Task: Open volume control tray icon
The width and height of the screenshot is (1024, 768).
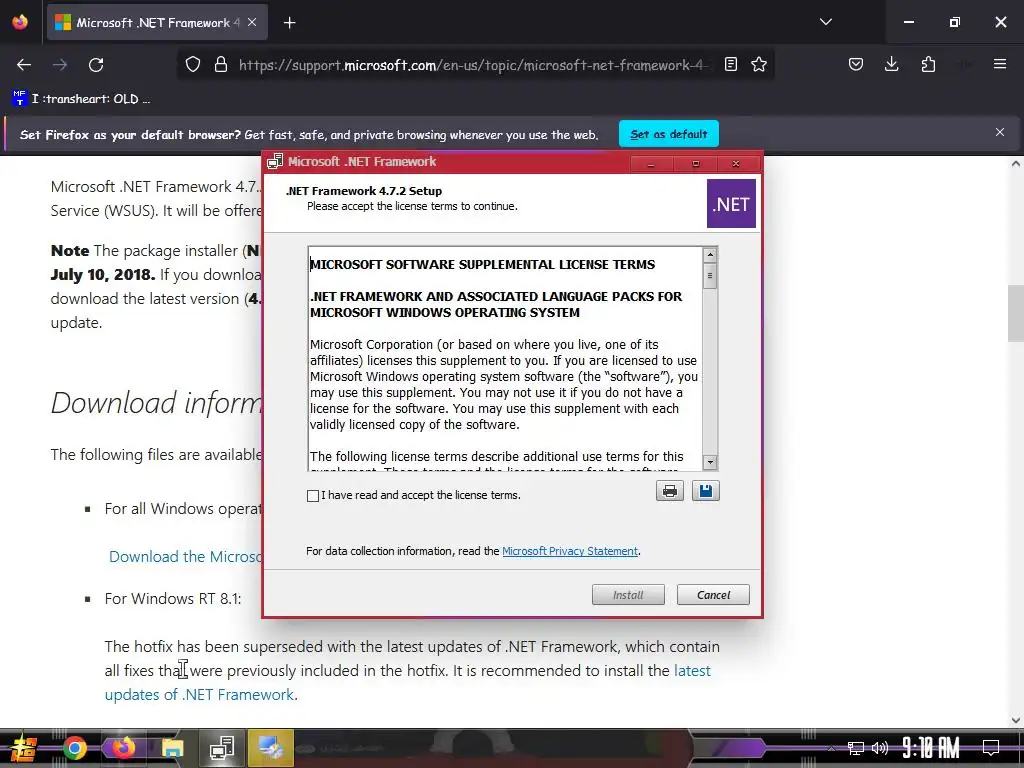Action: click(880, 748)
